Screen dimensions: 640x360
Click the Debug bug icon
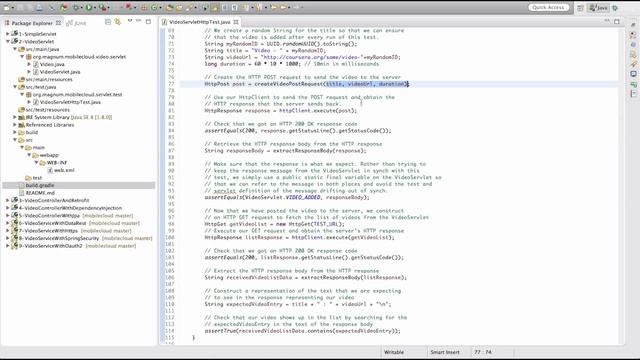coord(76,7)
